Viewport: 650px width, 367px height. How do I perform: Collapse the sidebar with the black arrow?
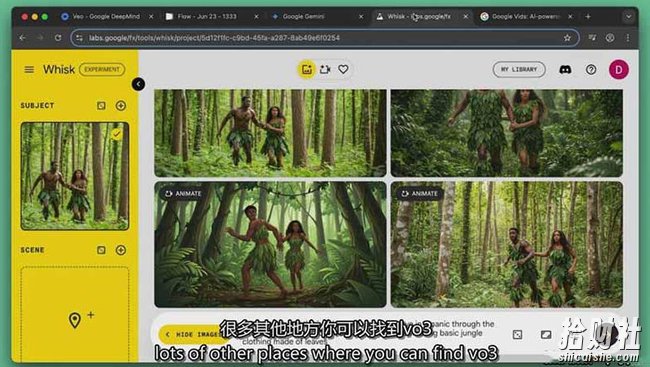(138, 84)
